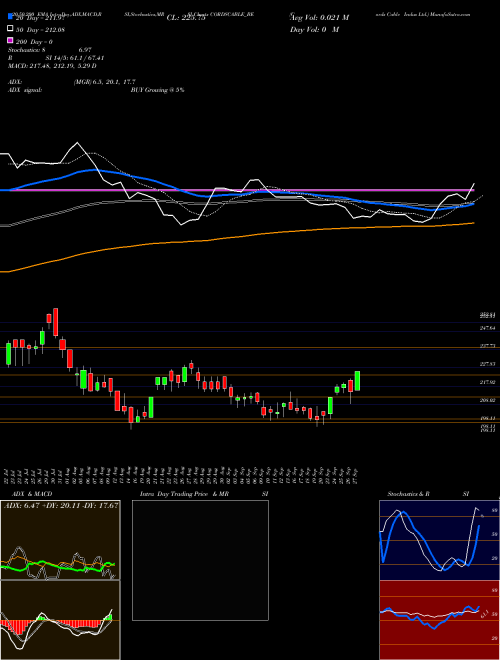Click the blue 20 Day EMA legend swatch
The image size is (500, 660).
tap(10, 17)
